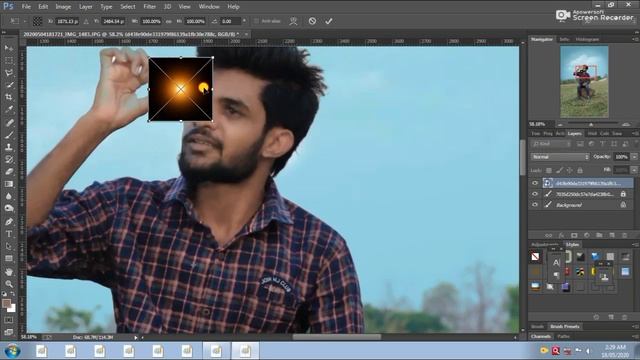Viewport: 640px width, 360px height.
Task: Select the Crop tool
Action: (x=9, y=97)
